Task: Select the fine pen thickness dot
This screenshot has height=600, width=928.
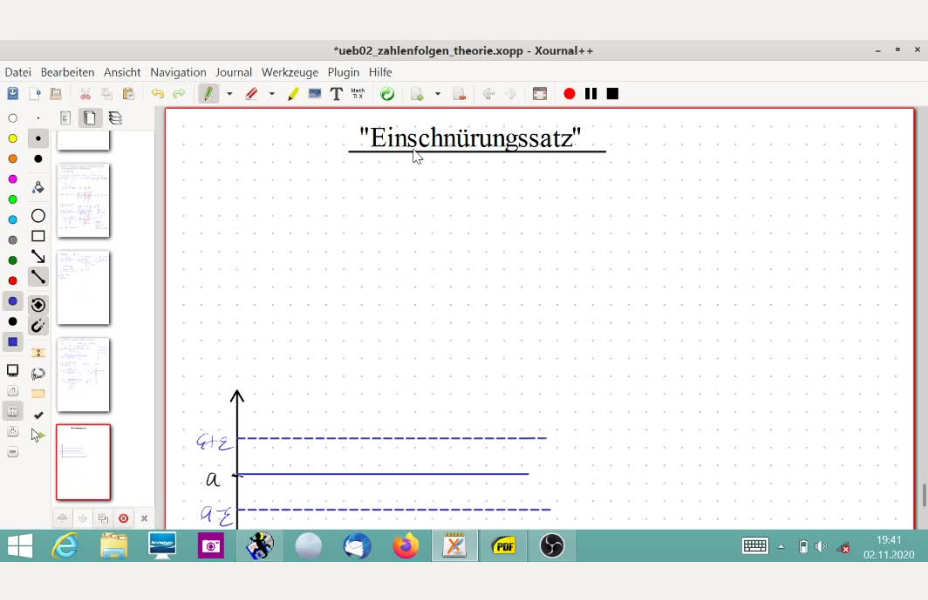Action: pos(38,118)
